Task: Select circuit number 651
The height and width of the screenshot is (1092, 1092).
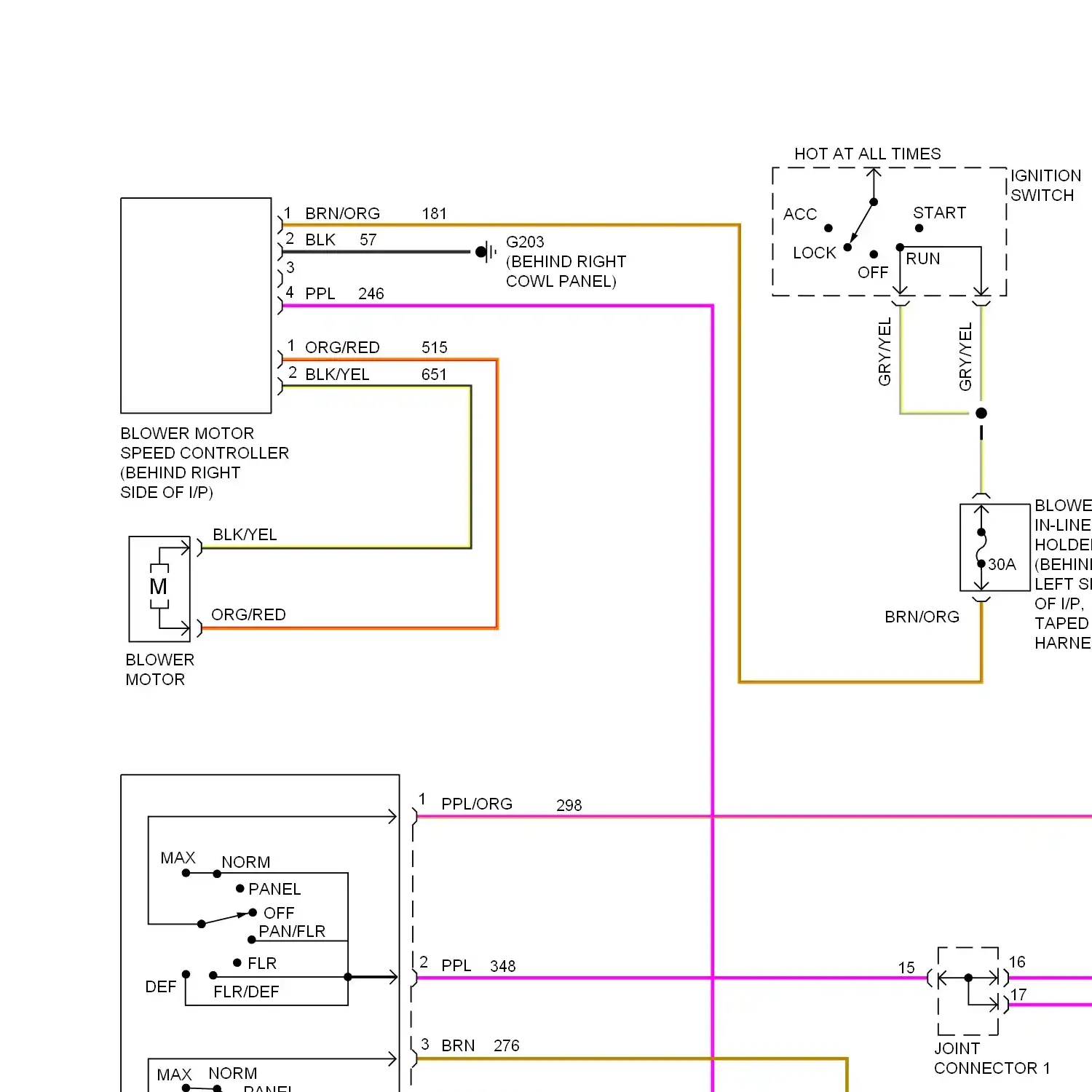Action: (434, 374)
